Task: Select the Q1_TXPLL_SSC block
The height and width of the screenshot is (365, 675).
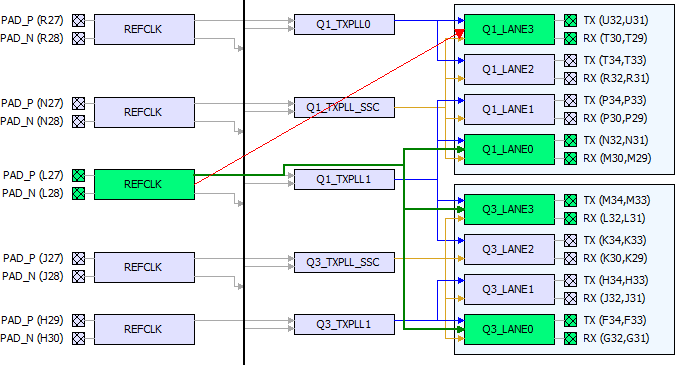Action: click(x=344, y=107)
